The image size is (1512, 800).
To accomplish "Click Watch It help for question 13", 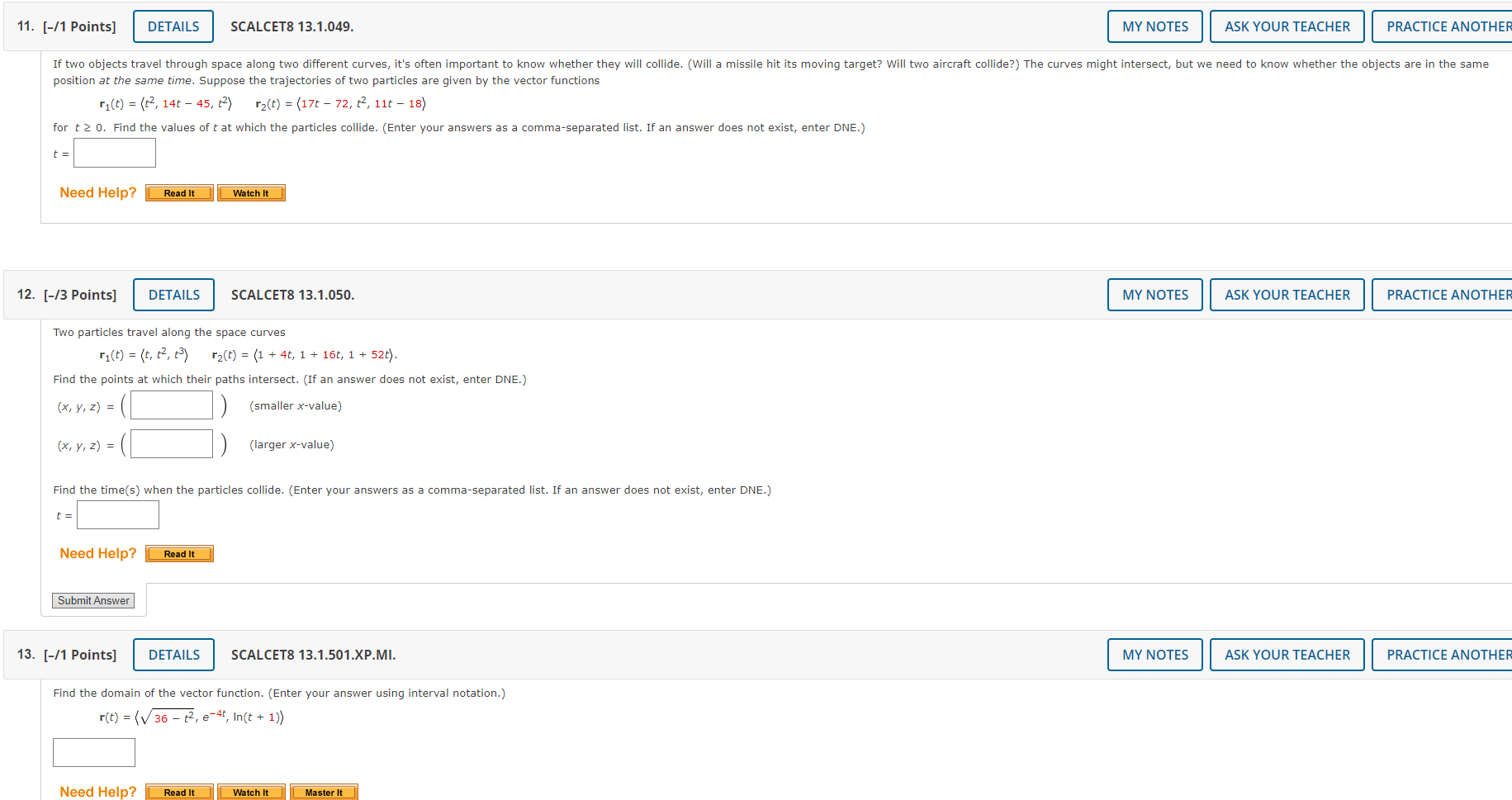I will click(251, 793).
